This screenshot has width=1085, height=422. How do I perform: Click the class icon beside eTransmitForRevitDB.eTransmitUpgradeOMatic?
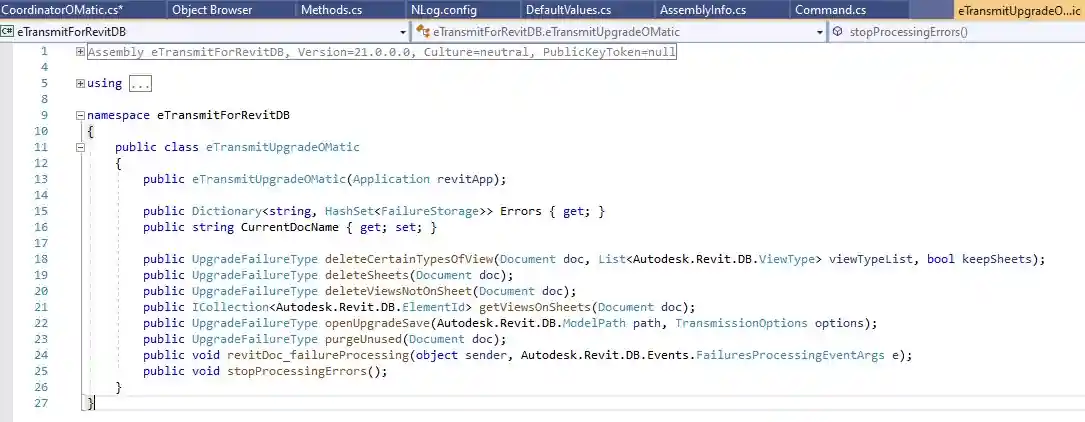(x=423, y=32)
